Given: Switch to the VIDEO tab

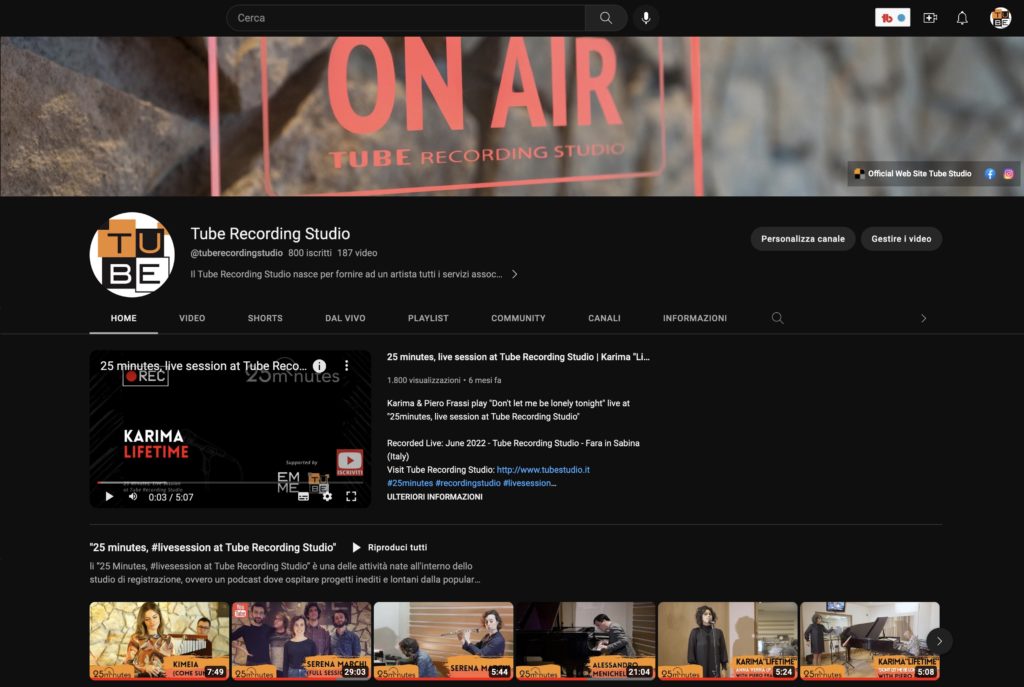Looking at the screenshot, I should [192, 318].
